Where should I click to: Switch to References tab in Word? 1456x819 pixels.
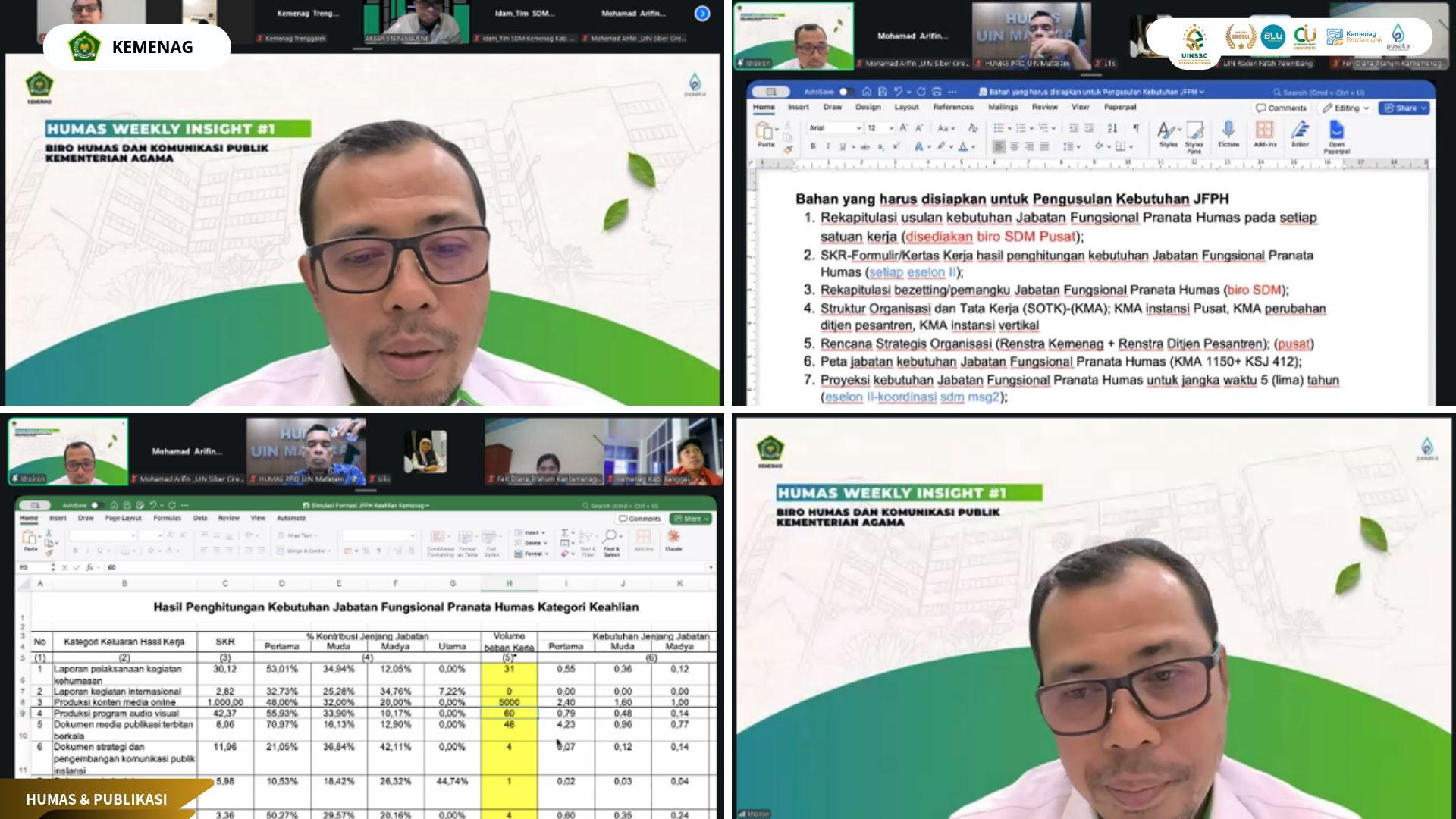[953, 108]
